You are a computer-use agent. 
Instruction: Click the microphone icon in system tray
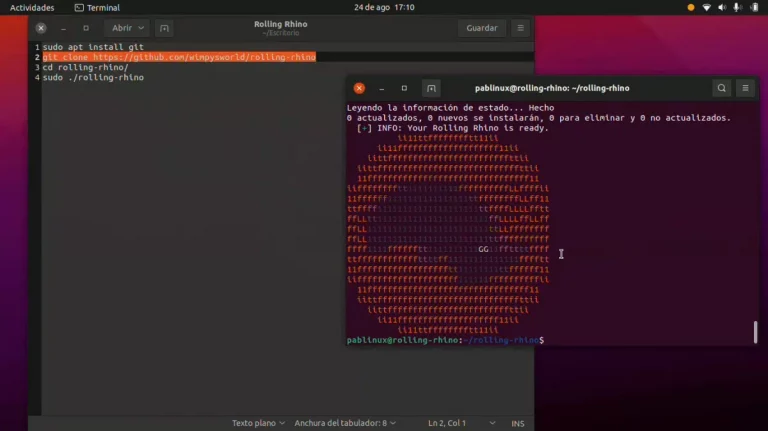pos(737,7)
